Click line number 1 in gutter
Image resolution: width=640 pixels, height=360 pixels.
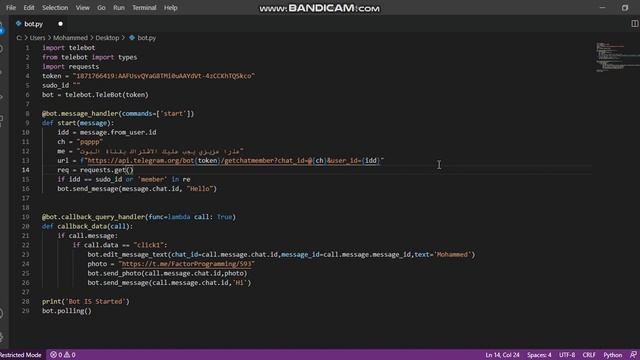click(27, 48)
